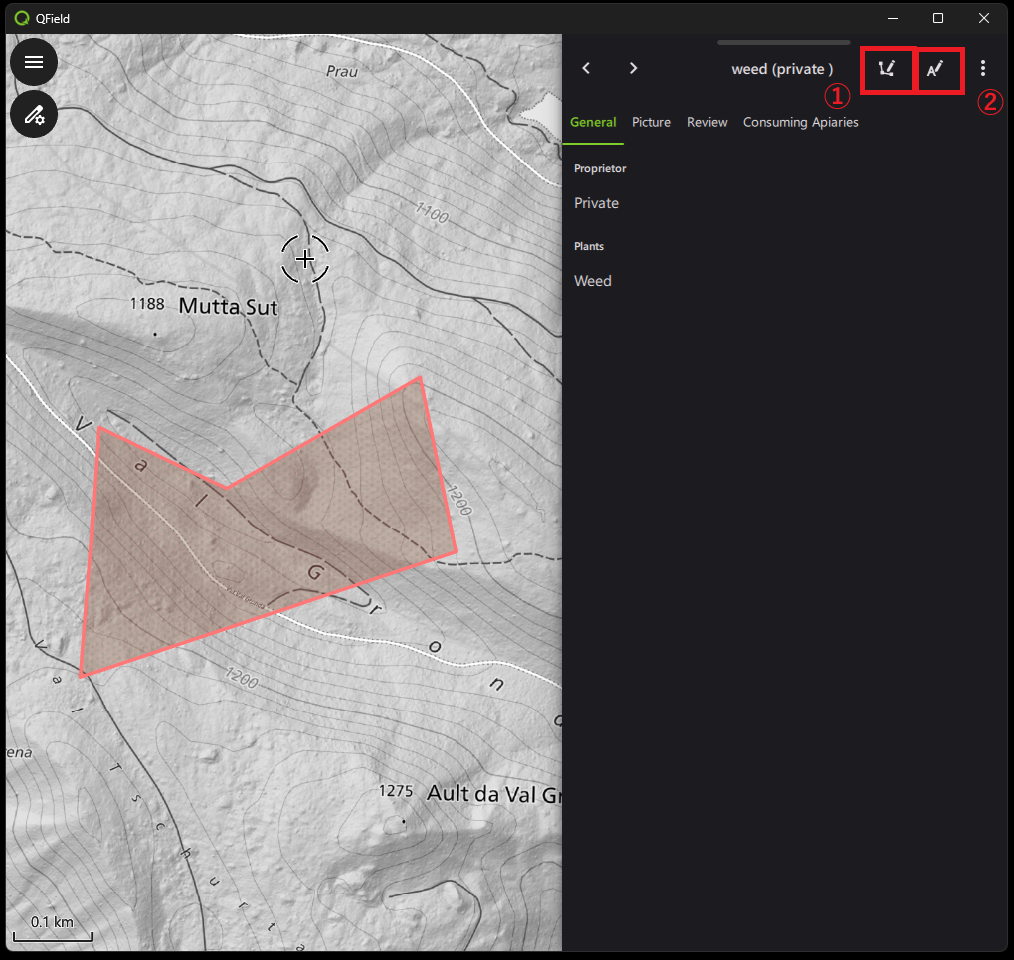The image size is (1014, 960).
Task: Switch to the General tab
Action: tap(593, 122)
